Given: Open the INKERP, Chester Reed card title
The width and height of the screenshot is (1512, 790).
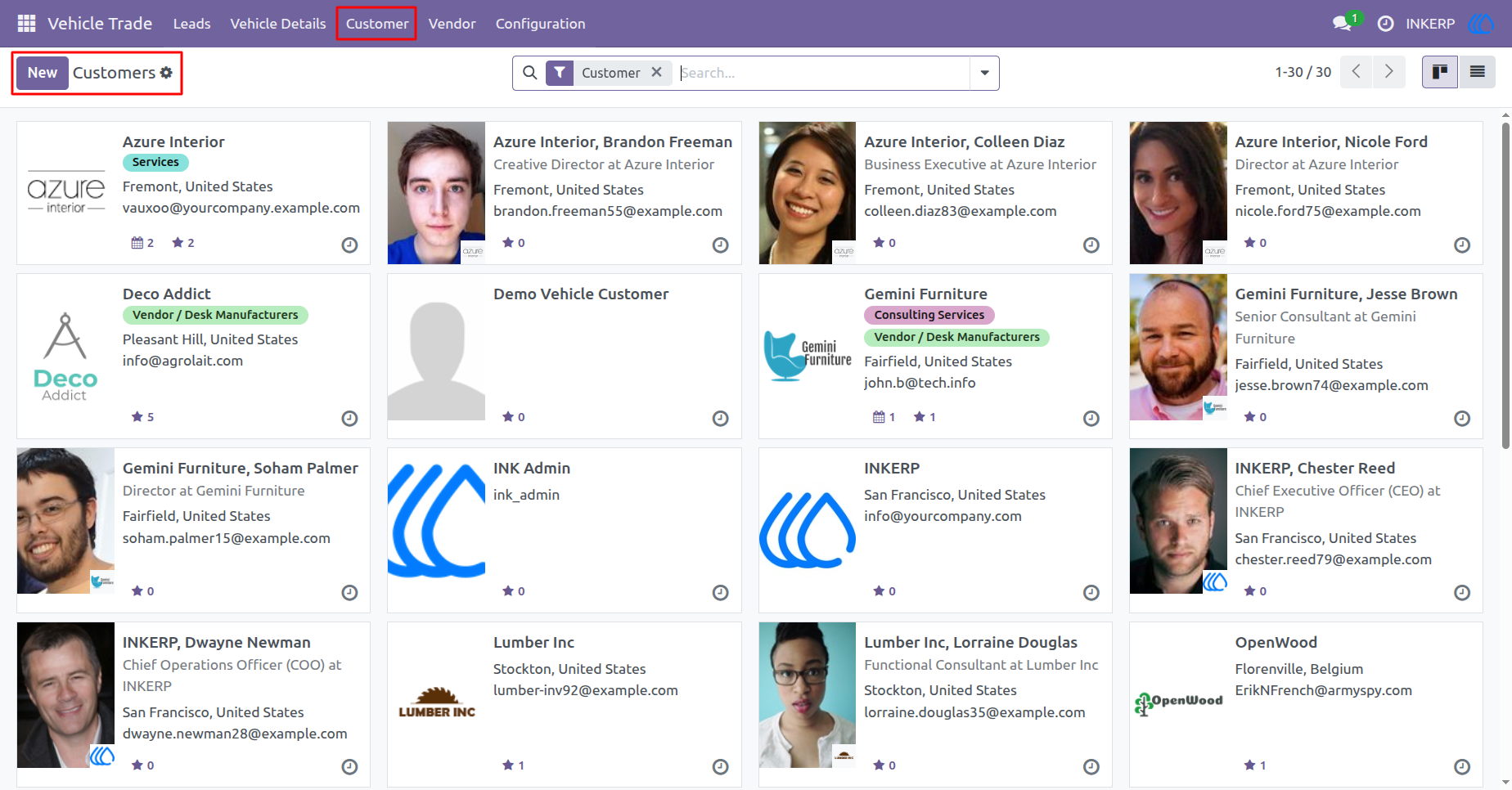Looking at the screenshot, I should 1315,469.
